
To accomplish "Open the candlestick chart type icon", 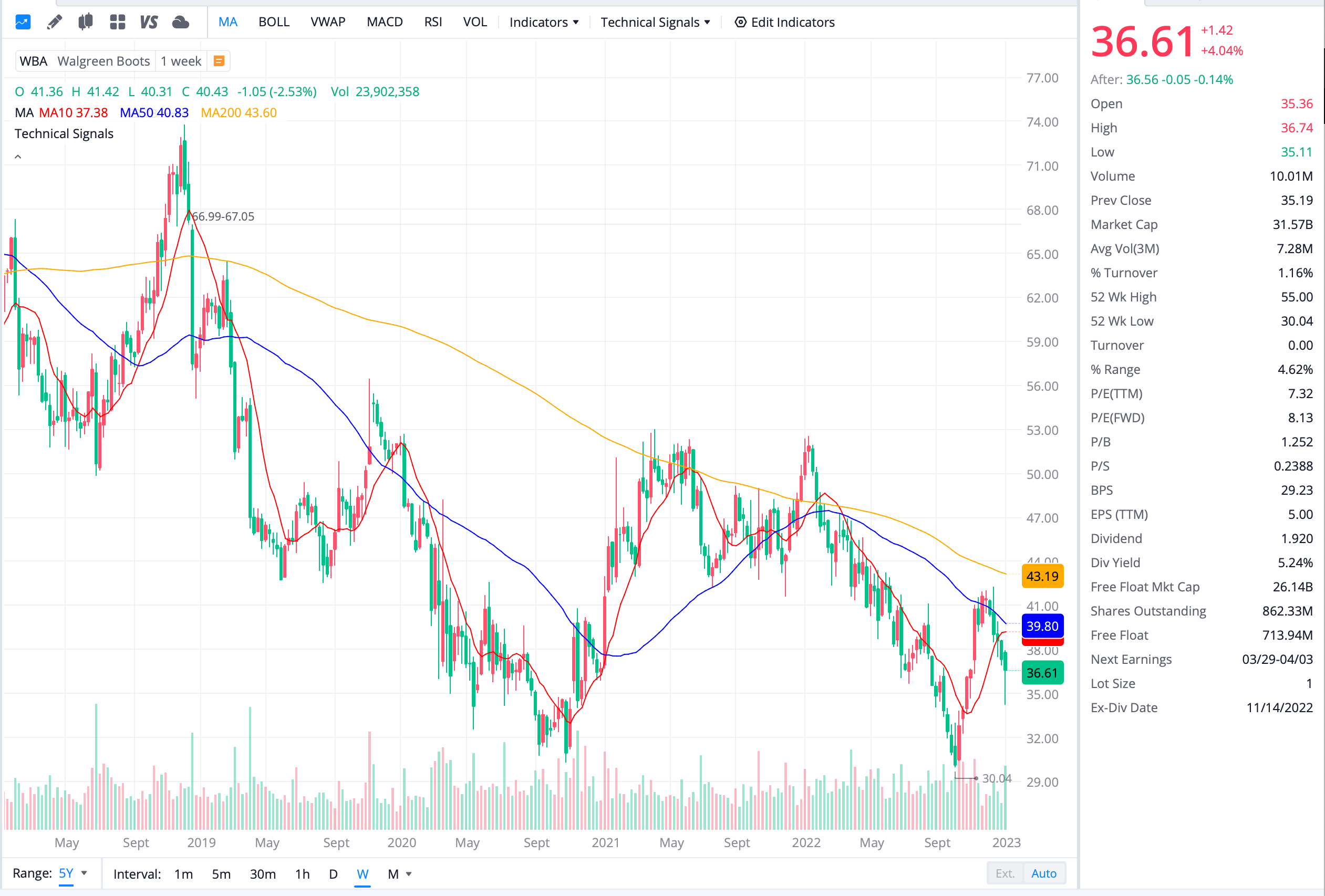I will pos(86,22).
